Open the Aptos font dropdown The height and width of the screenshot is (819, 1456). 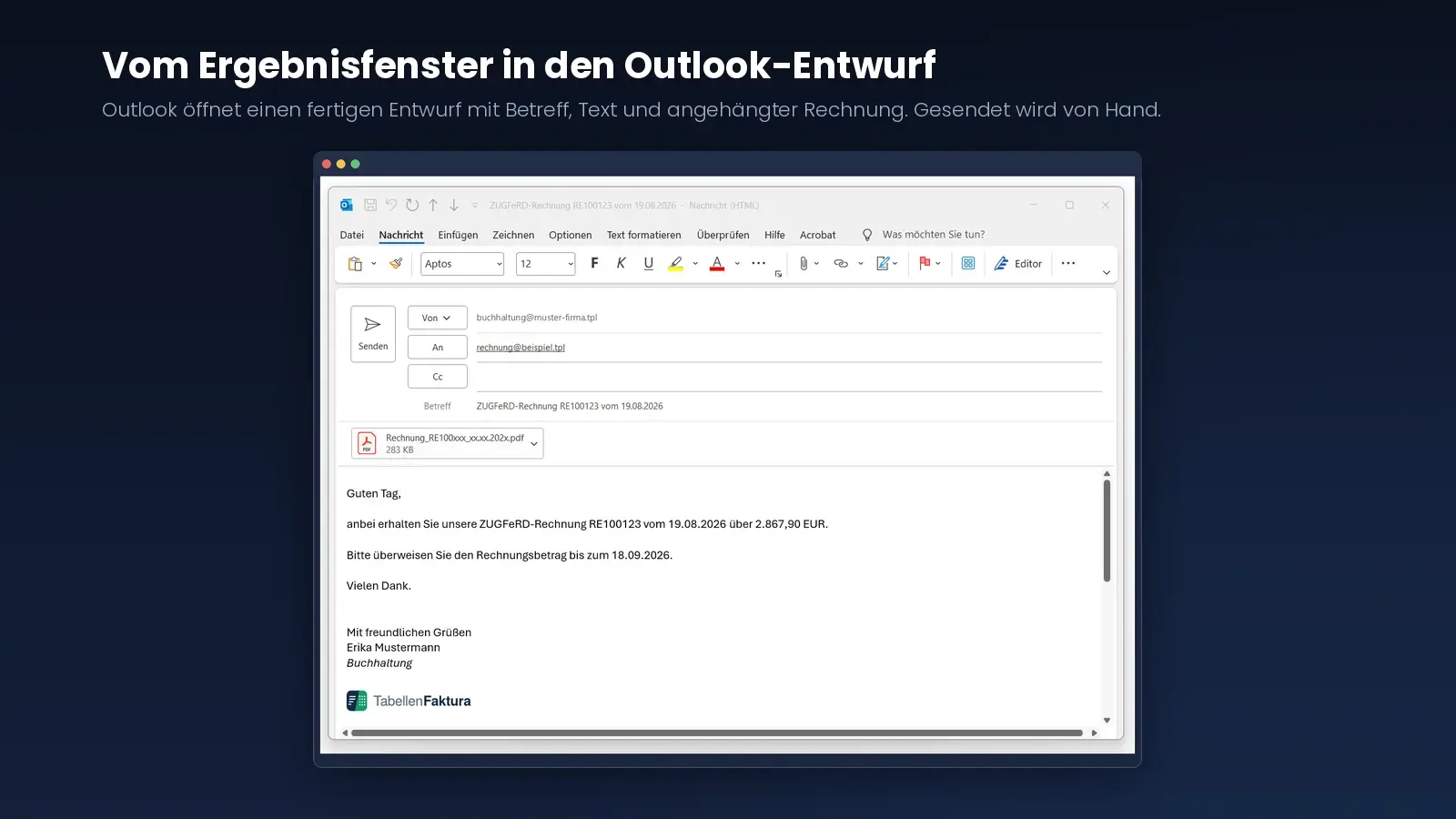click(462, 264)
